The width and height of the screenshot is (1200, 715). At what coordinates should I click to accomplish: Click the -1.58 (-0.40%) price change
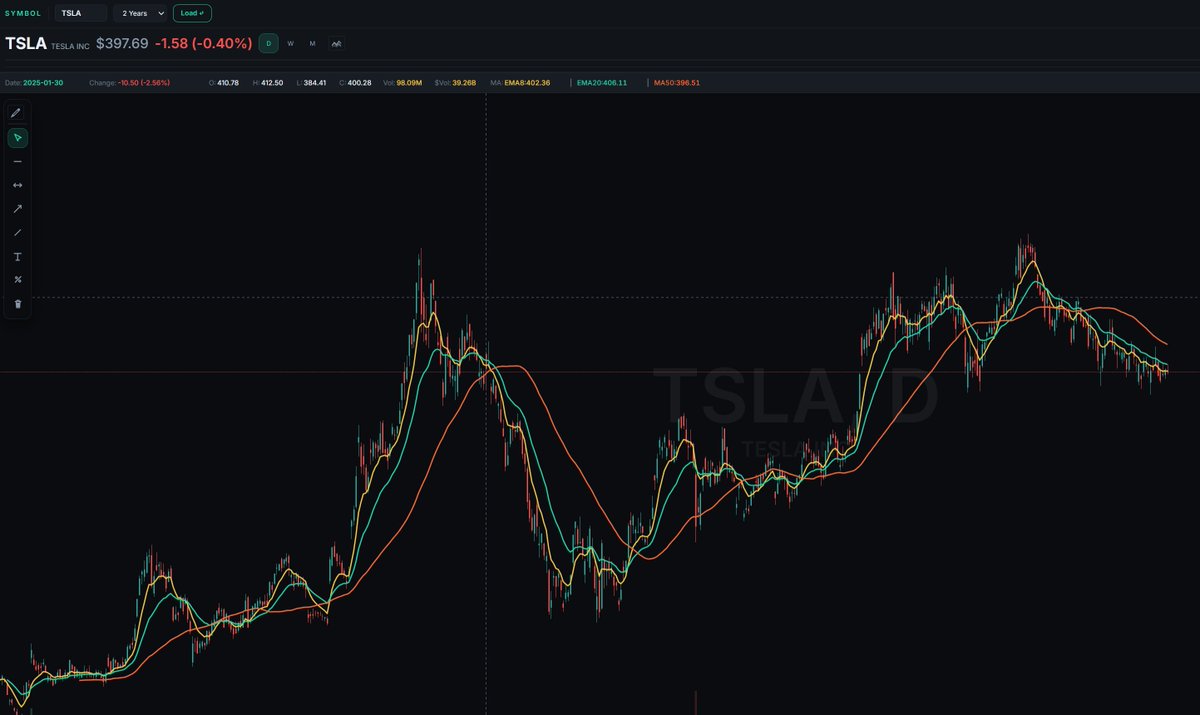coord(203,44)
